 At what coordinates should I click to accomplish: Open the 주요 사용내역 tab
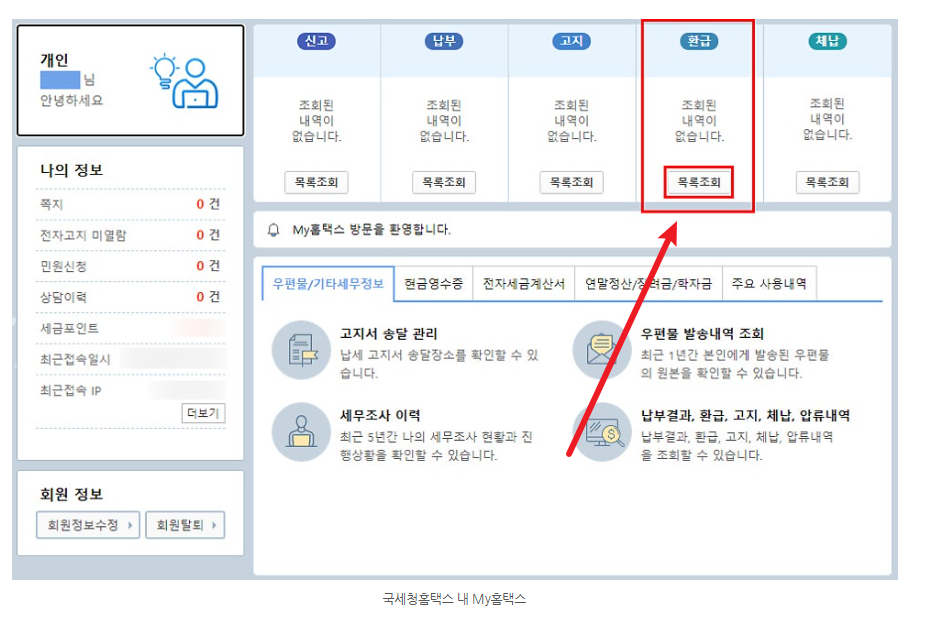(769, 283)
